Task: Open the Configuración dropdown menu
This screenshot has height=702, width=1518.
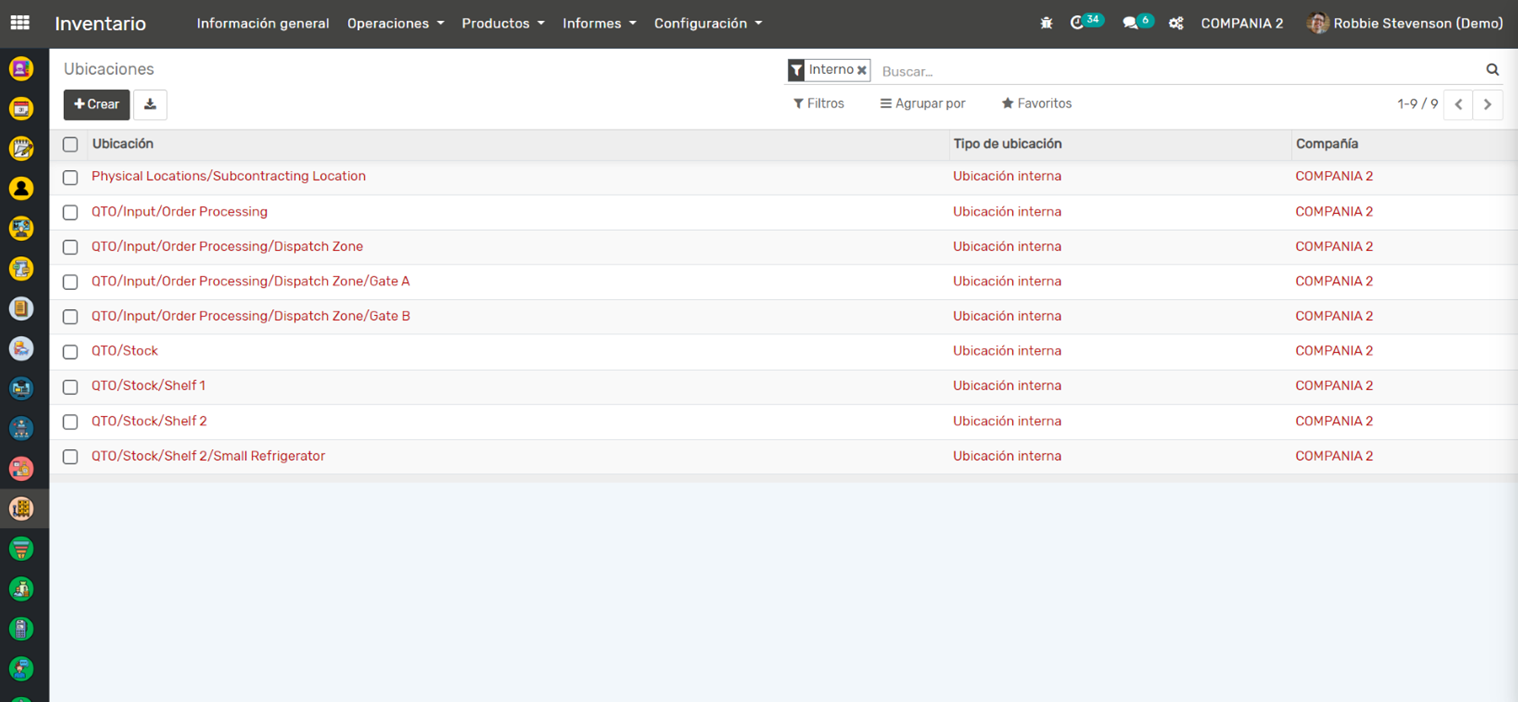Action: pyautogui.click(x=707, y=23)
